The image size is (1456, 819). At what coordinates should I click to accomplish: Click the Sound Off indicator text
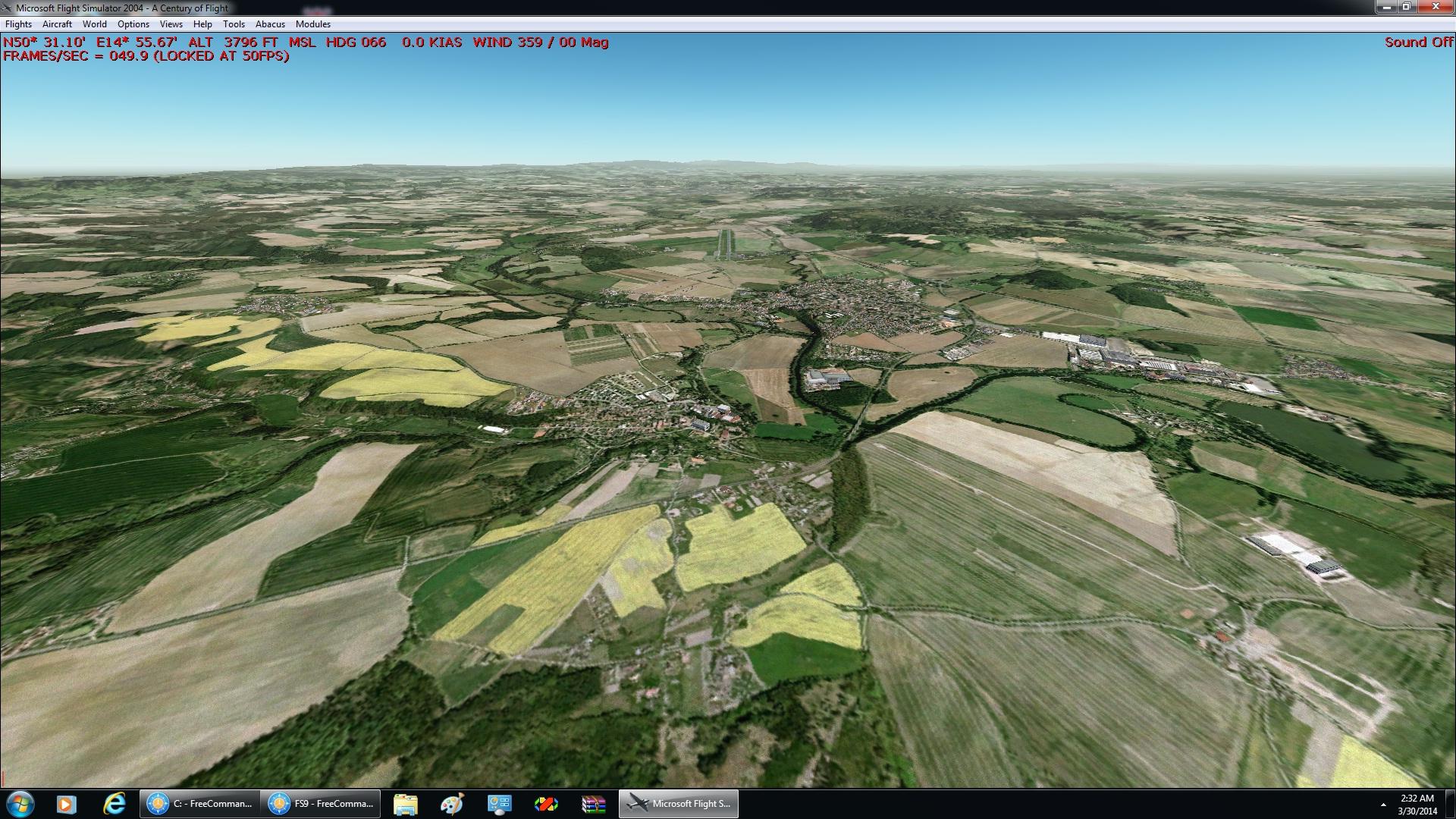(1419, 42)
